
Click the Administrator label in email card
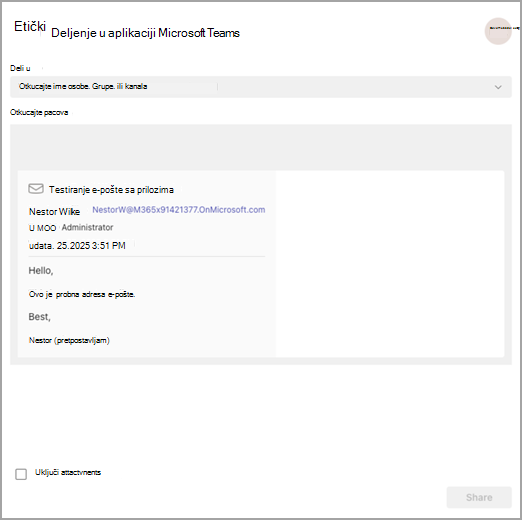click(87, 227)
